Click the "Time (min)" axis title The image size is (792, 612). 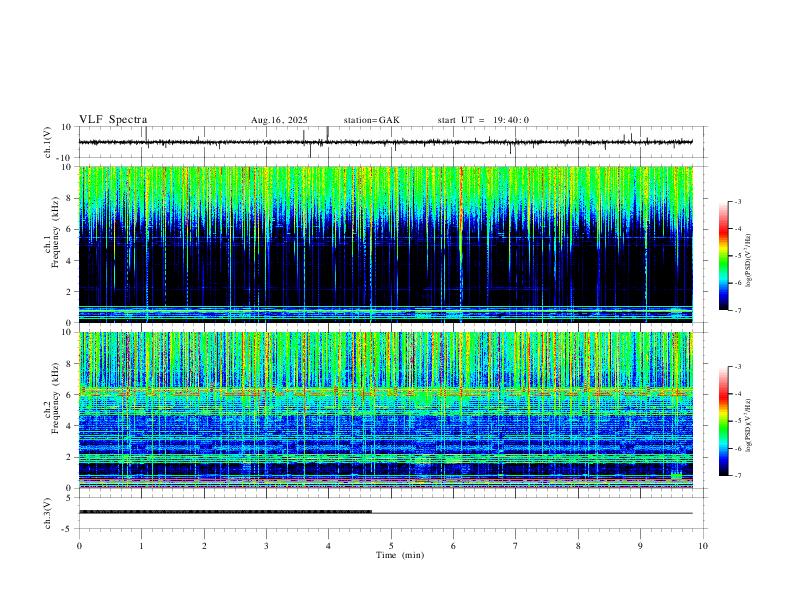click(x=400, y=555)
